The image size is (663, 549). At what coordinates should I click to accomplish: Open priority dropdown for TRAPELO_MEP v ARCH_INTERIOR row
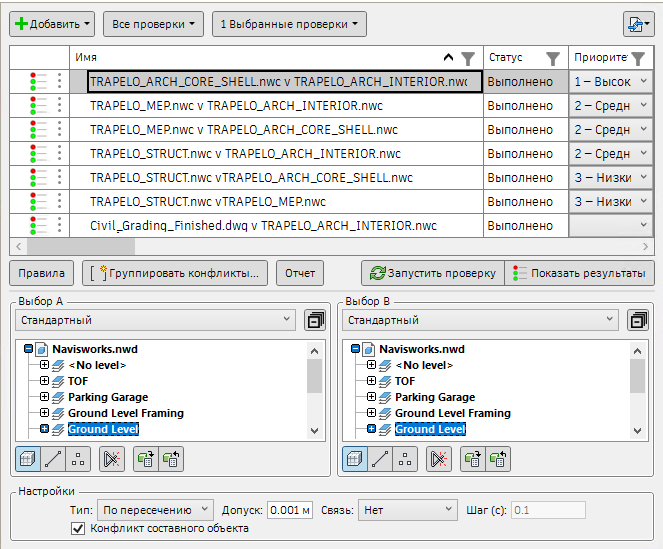click(611, 106)
